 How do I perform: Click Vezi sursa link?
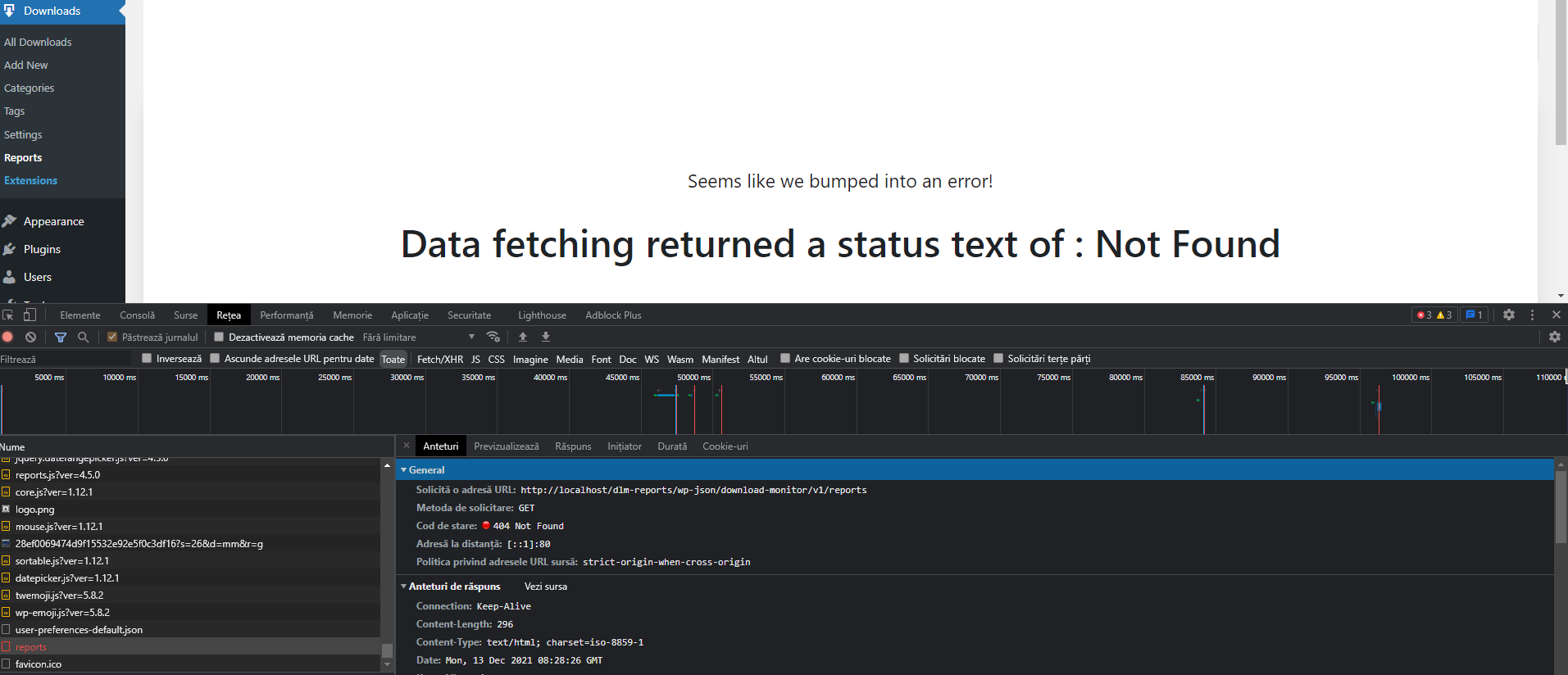(546, 586)
